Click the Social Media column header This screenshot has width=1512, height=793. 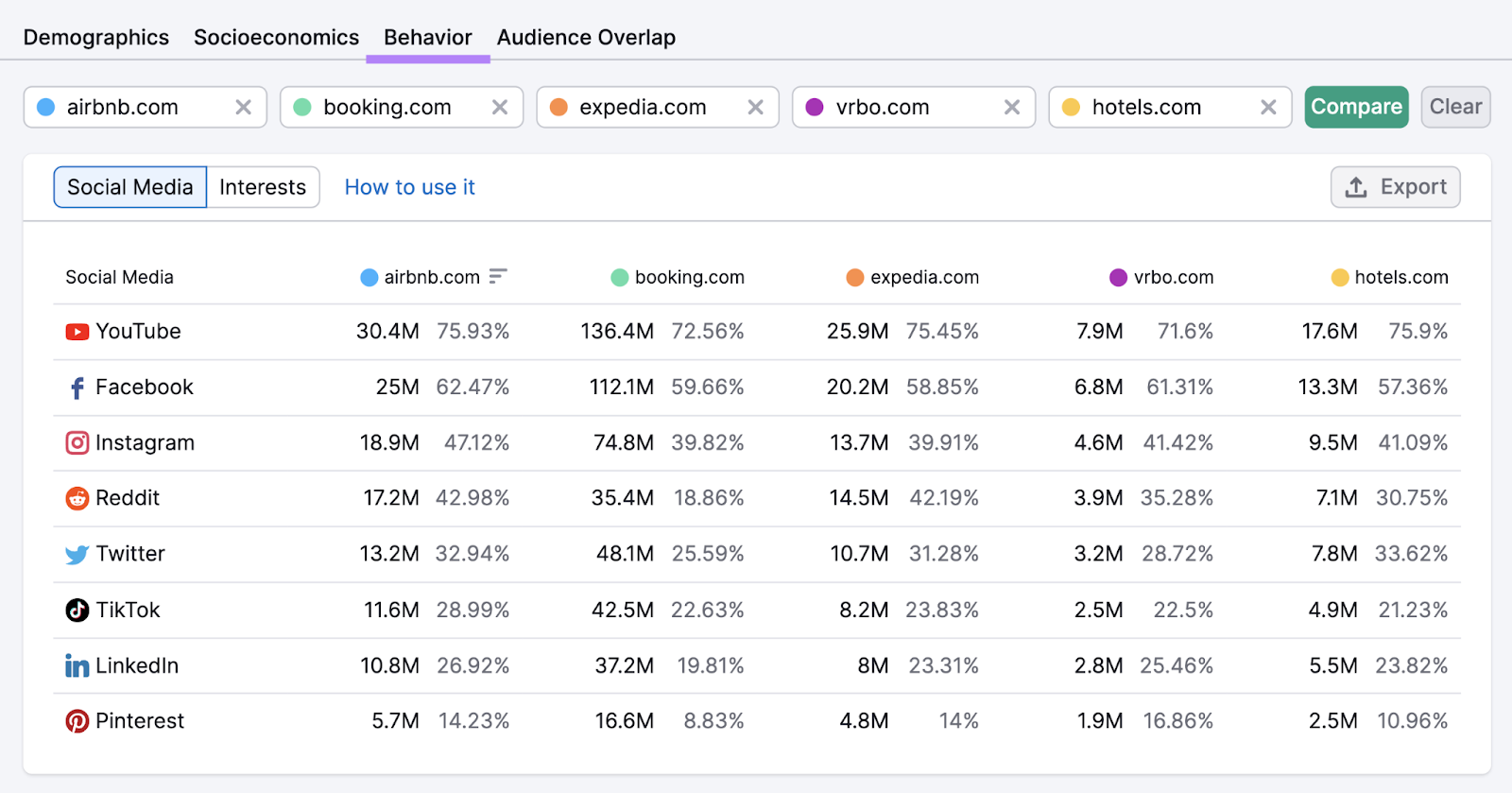coord(120,277)
